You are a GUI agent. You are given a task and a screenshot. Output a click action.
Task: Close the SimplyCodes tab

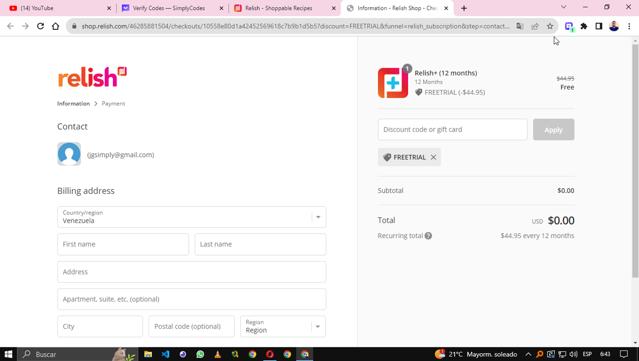click(222, 8)
